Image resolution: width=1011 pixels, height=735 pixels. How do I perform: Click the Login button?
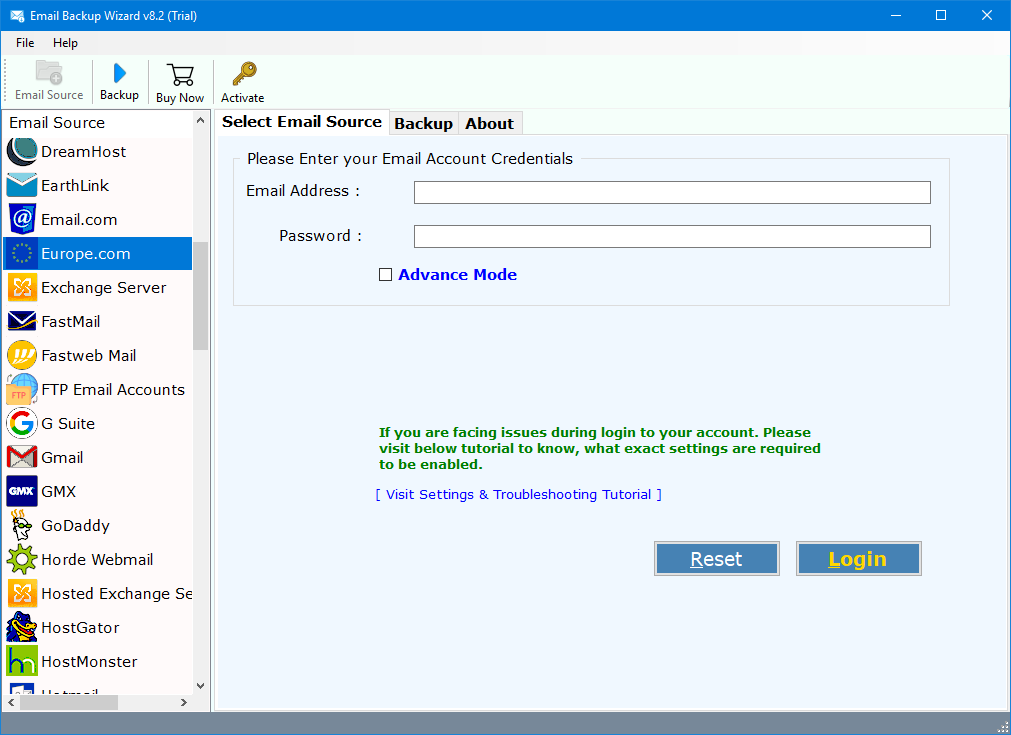[858, 558]
